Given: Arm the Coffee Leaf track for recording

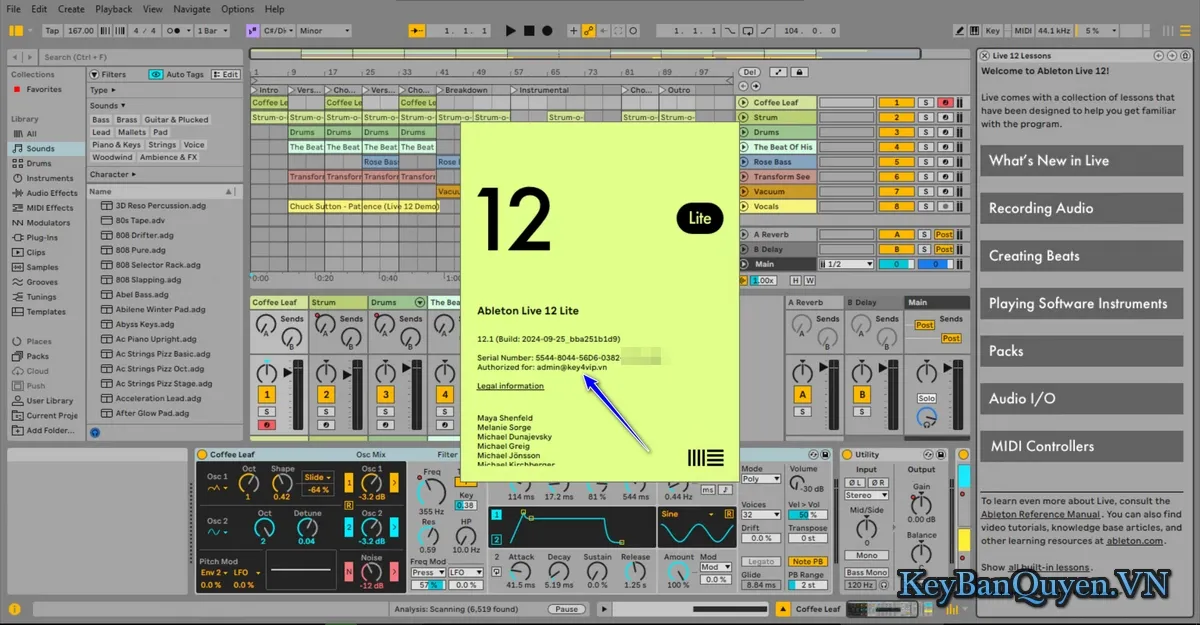Looking at the screenshot, I should (x=945, y=103).
